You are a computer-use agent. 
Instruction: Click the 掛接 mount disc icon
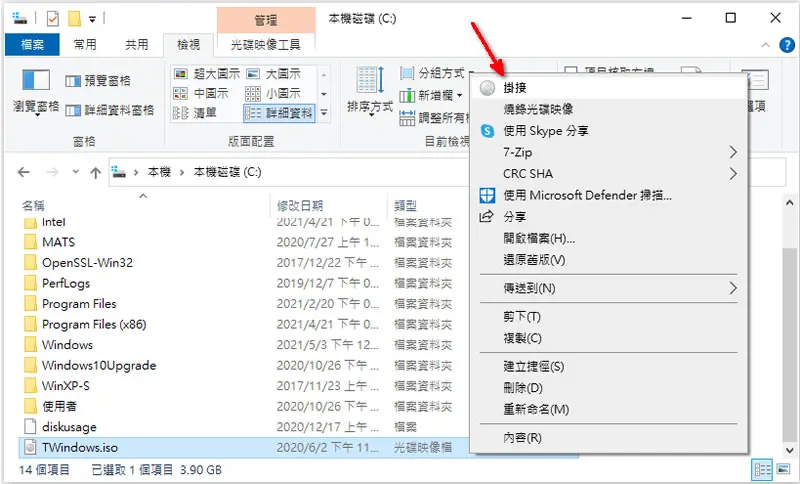(488, 88)
